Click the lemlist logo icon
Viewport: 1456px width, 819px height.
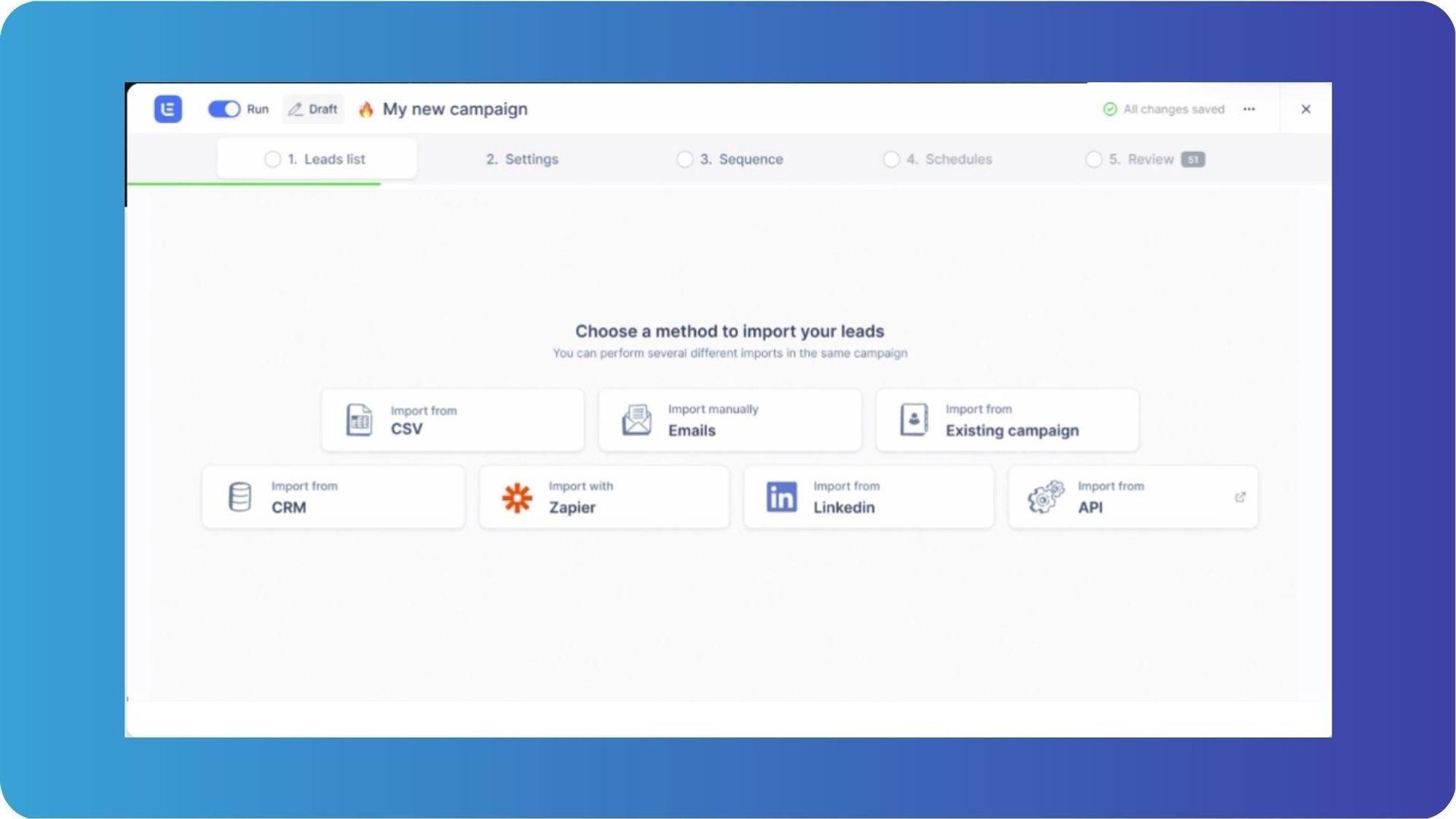tap(167, 109)
